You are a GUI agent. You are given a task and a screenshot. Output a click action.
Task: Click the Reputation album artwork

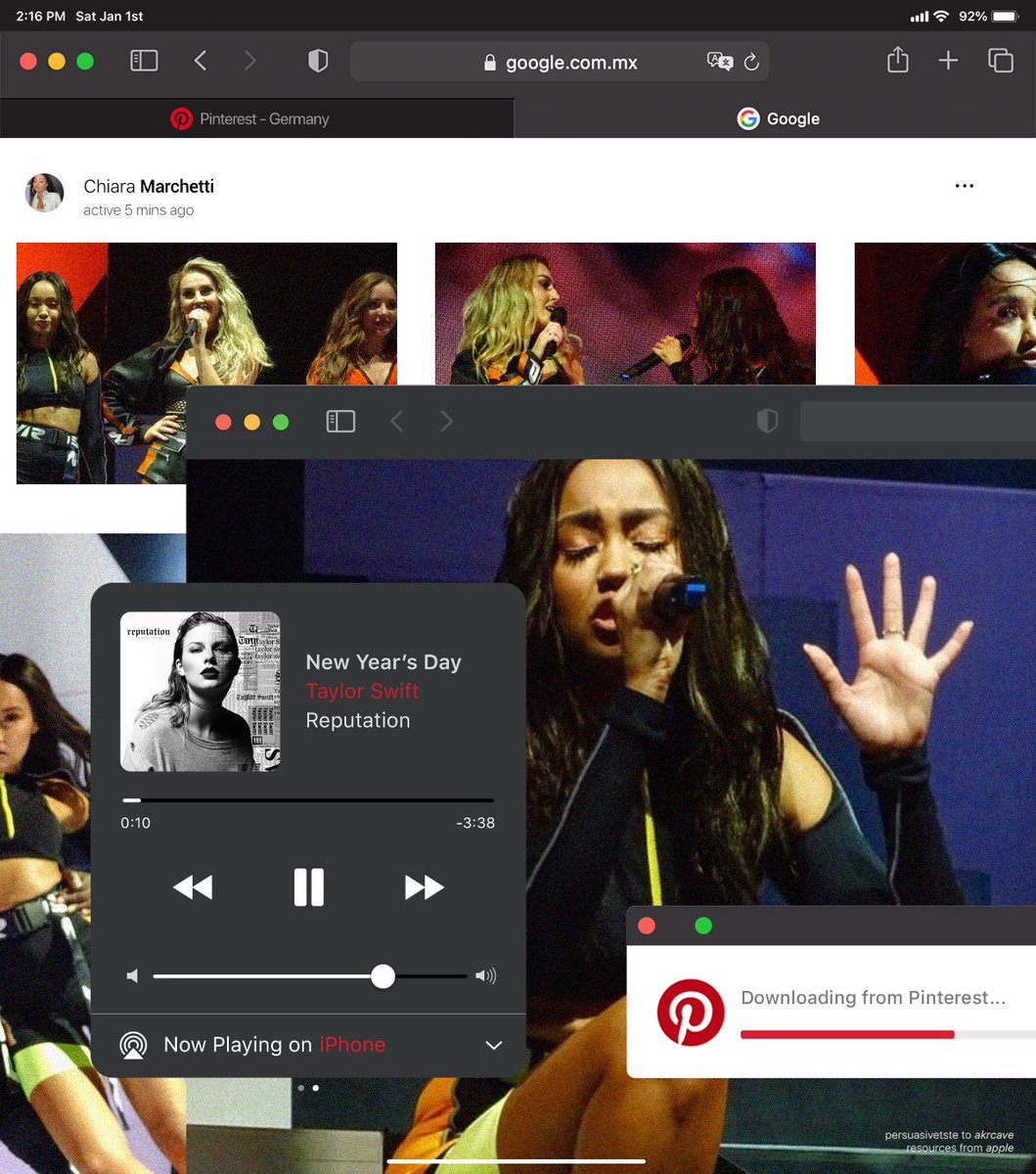point(201,692)
